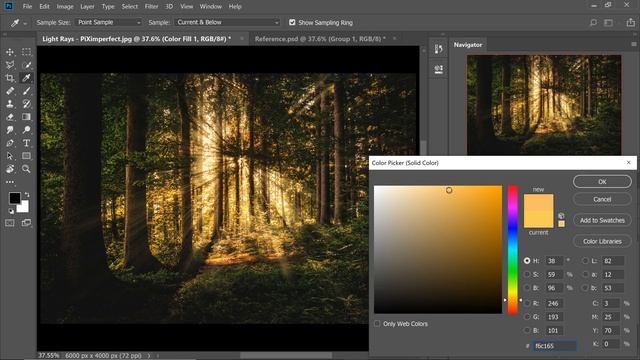Open the File menu

pos(27,7)
